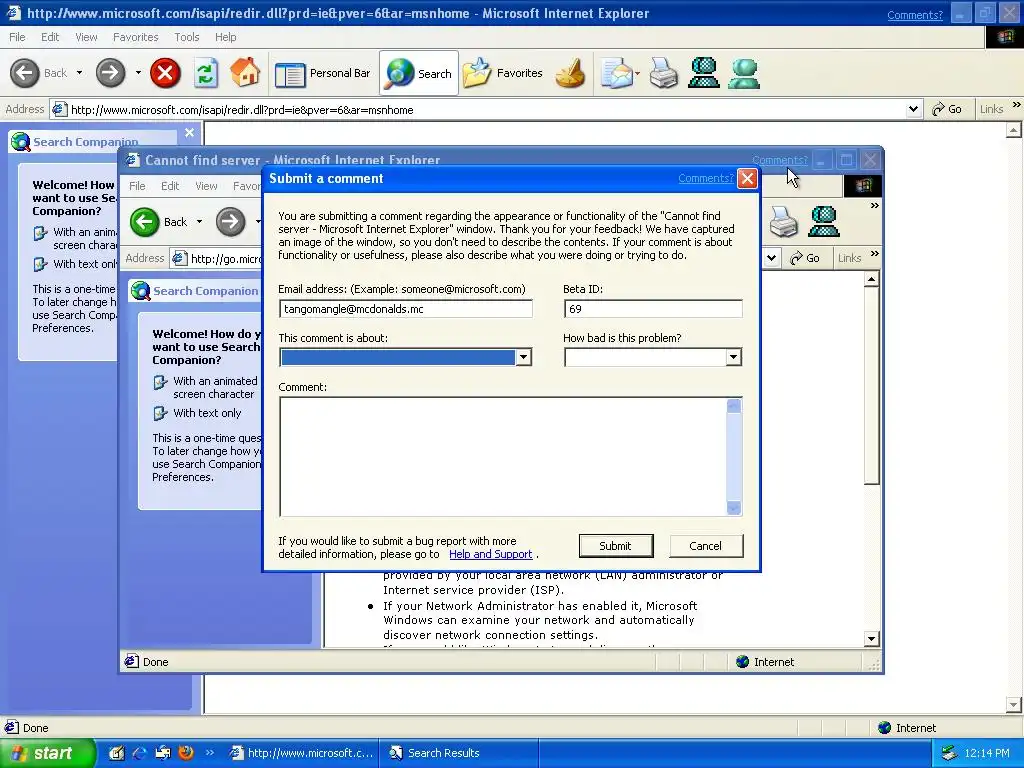
Task: Expand address dropdown in Cannot find server window
Action: click(771, 258)
